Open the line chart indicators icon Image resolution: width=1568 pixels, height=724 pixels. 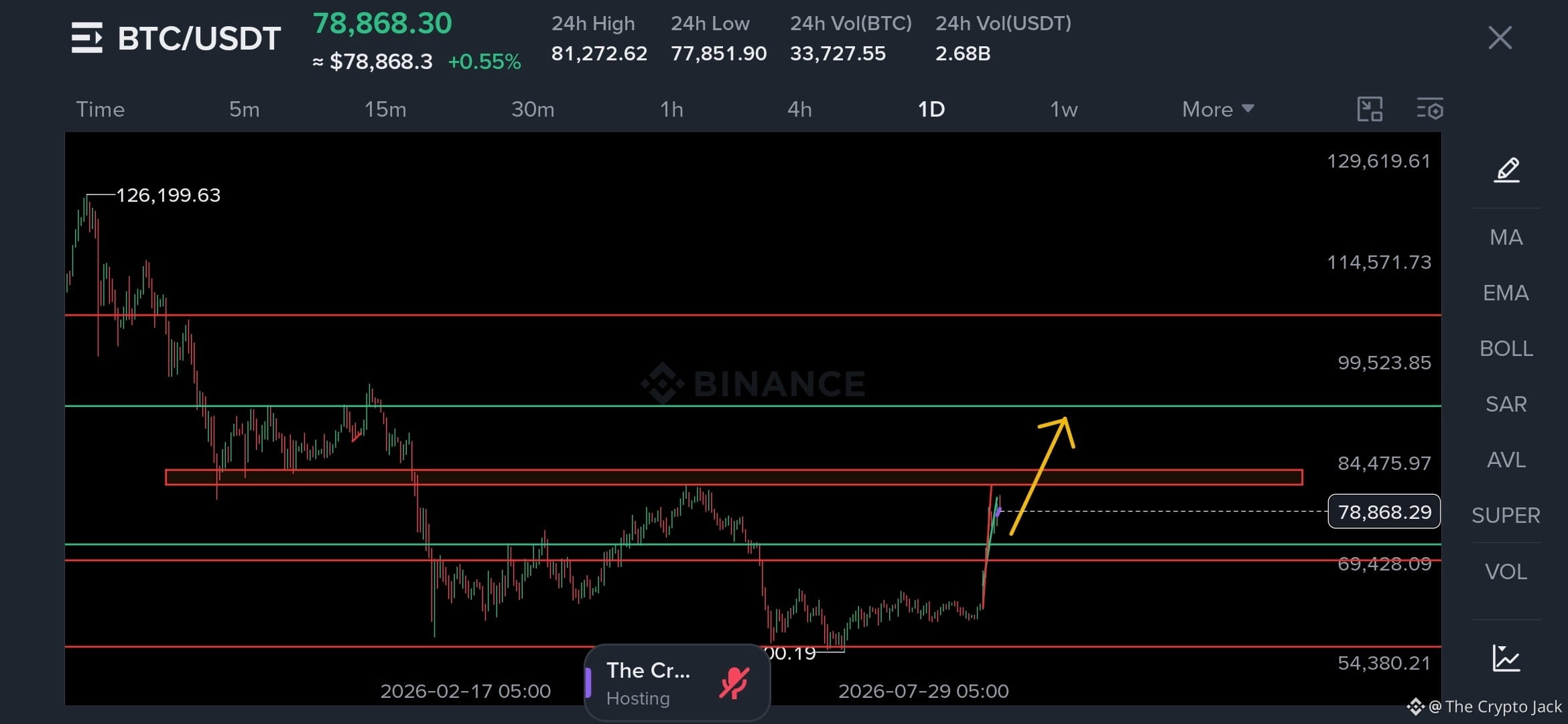[x=1506, y=658]
